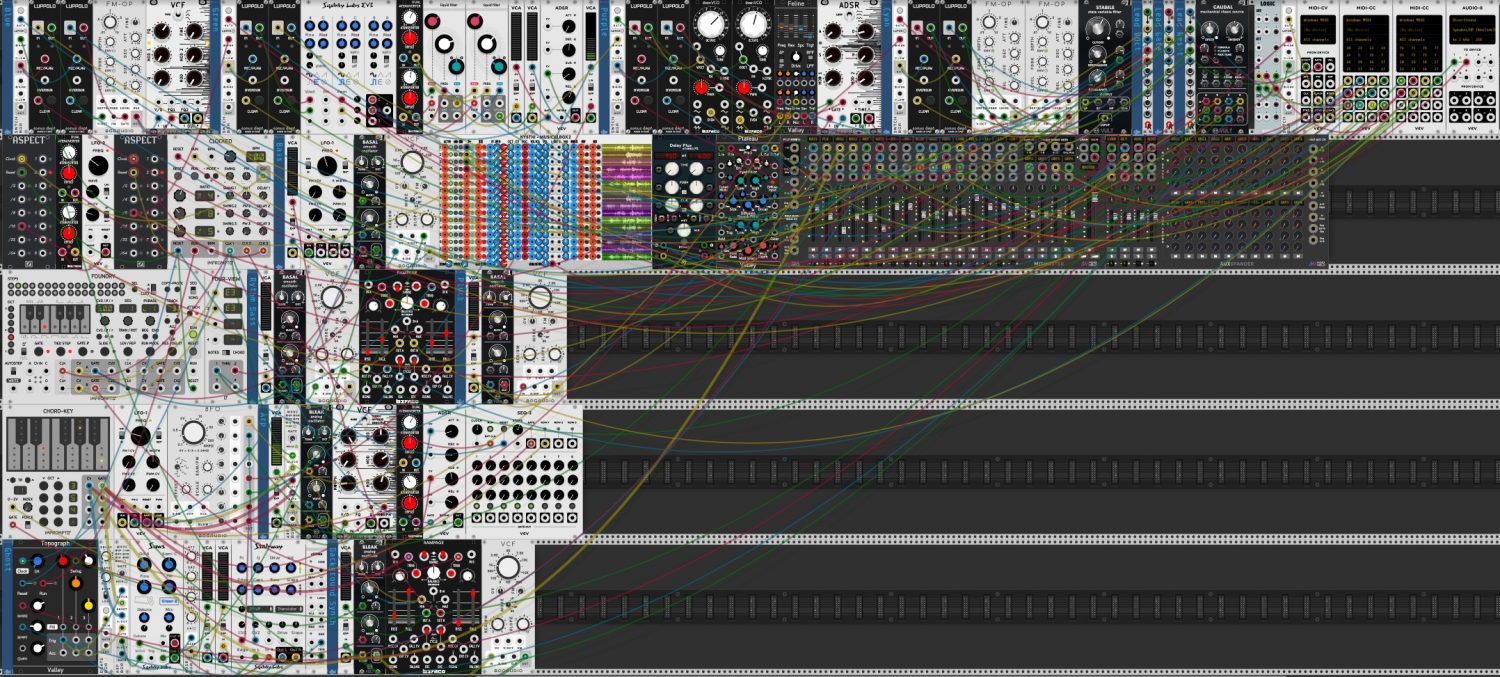
Task: Click the GATE output jack on MIDI-CV
Action: (x=1317, y=67)
